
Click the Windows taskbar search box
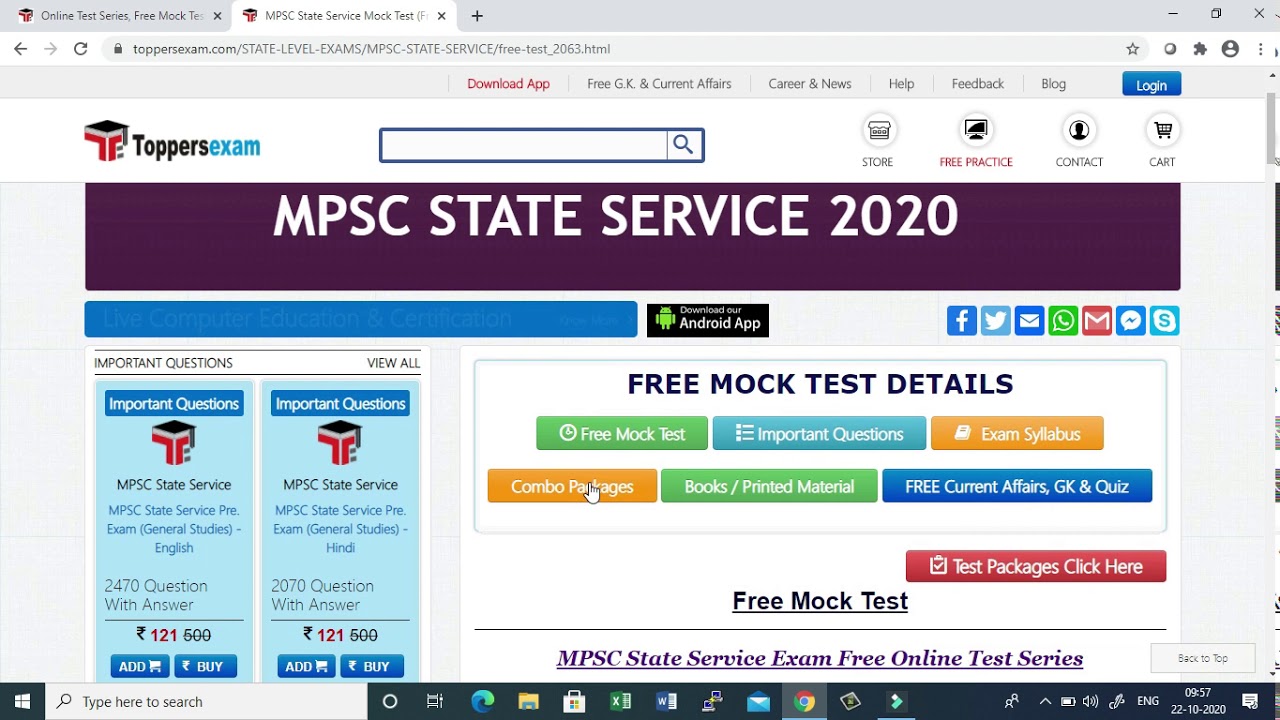pos(206,702)
